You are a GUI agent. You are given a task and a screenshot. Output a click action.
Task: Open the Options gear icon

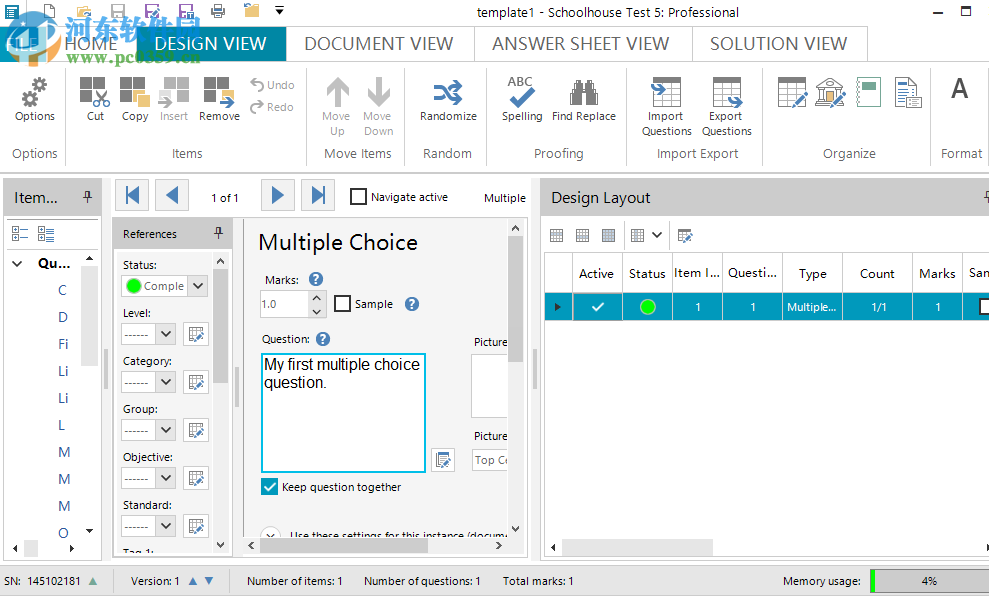[34, 94]
